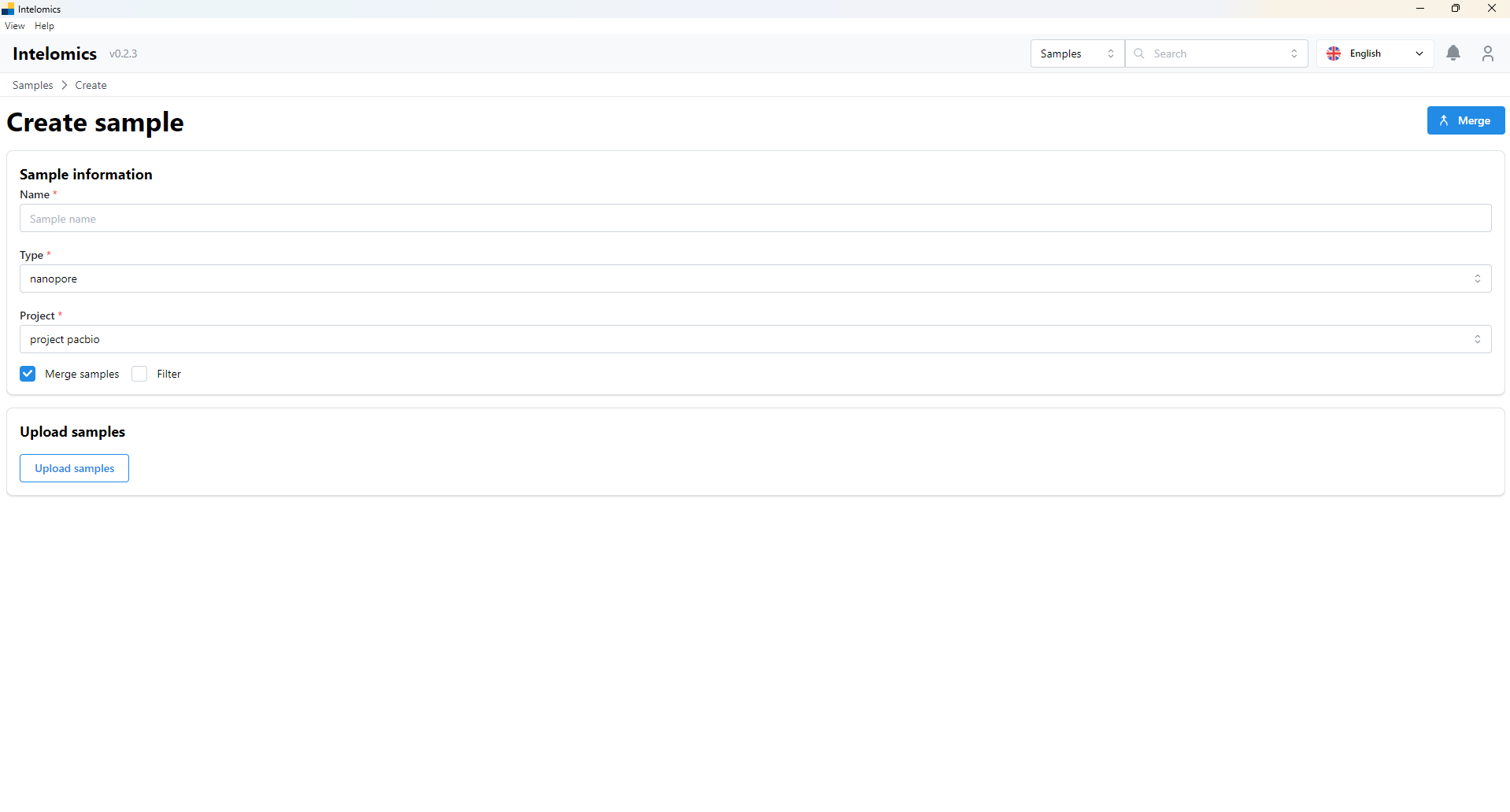Image resolution: width=1510 pixels, height=812 pixels.
Task: Enable the Filter checkbox
Action: pyautogui.click(x=139, y=374)
